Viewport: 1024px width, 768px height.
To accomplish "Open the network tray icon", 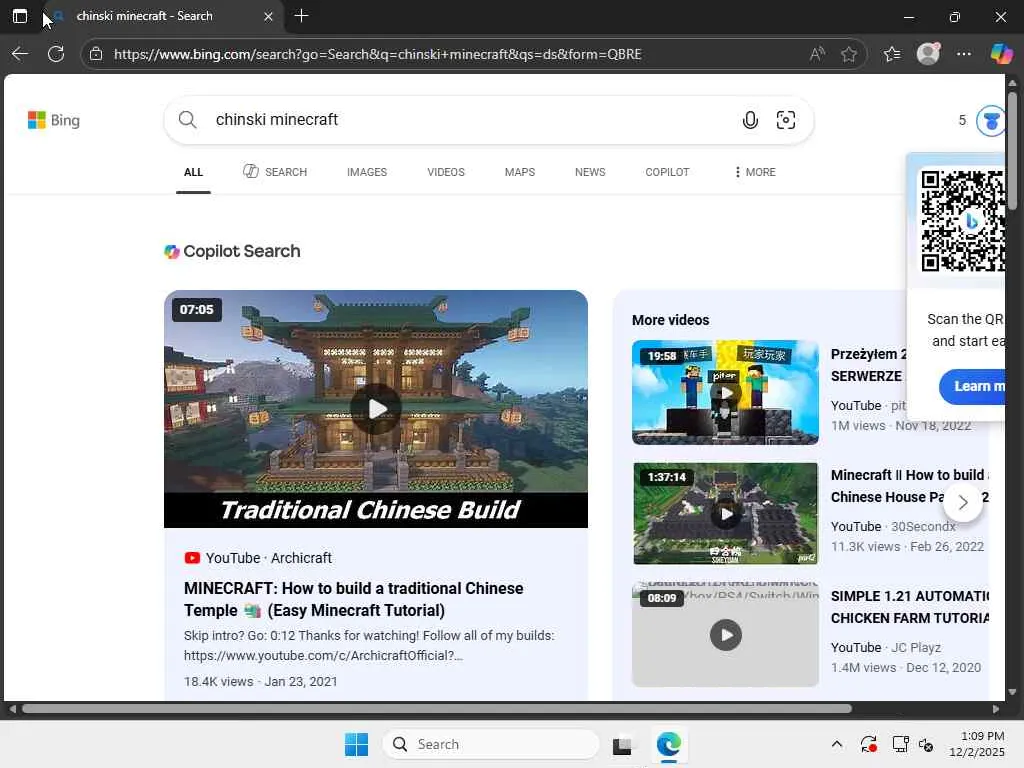I will tap(901, 744).
